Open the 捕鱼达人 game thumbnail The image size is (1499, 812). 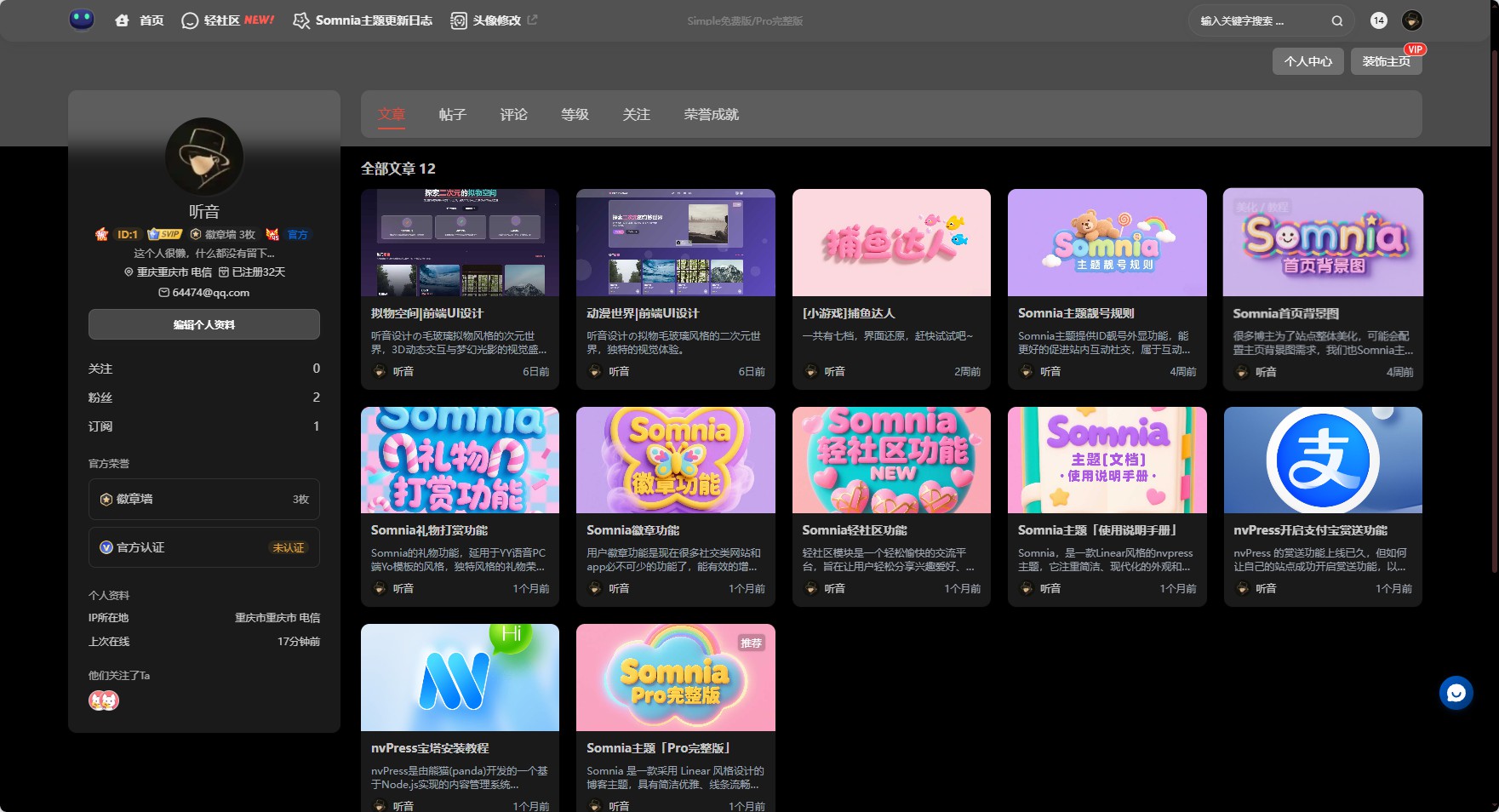891,243
